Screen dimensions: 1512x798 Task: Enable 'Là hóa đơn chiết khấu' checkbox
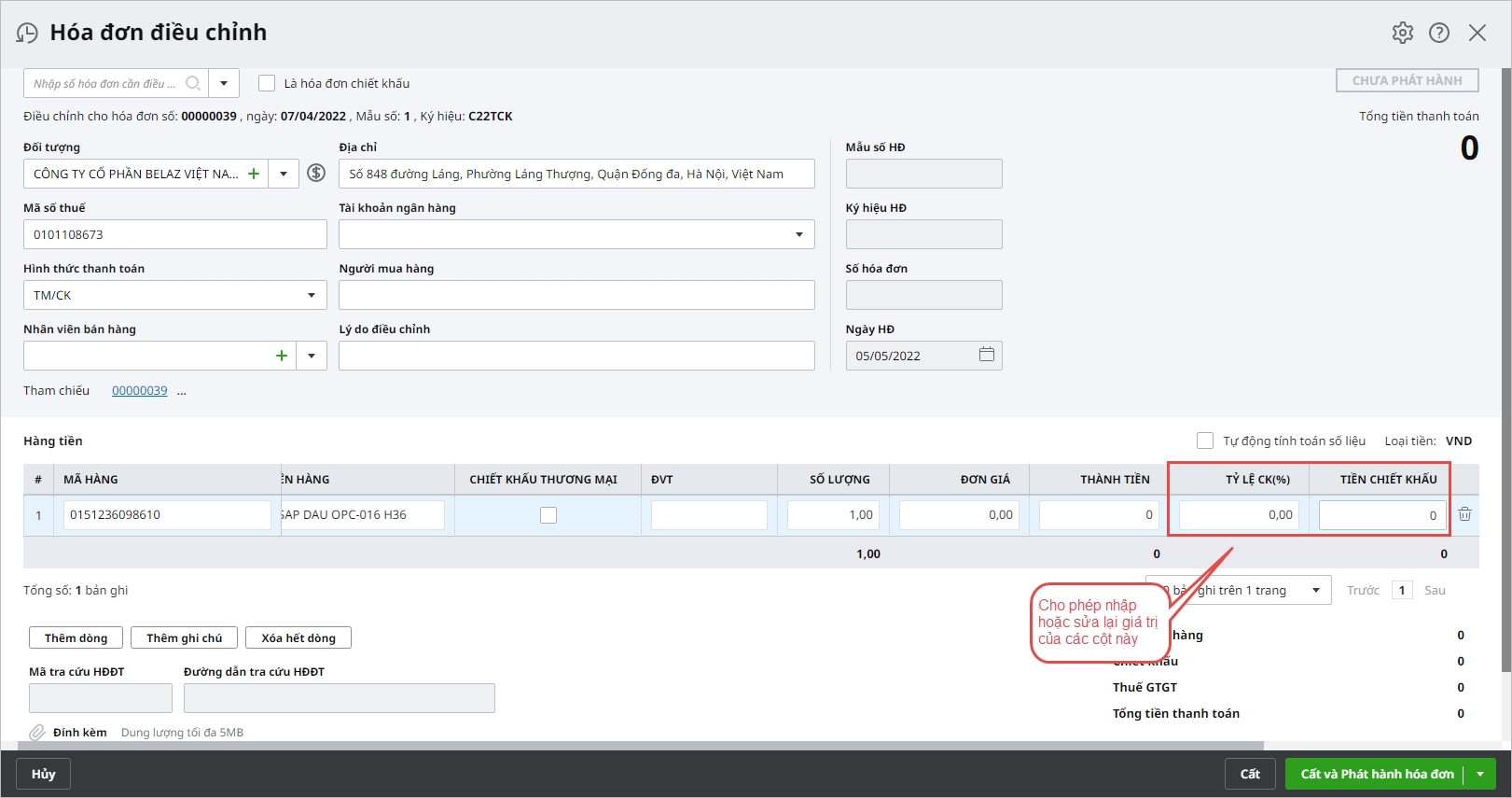(267, 83)
